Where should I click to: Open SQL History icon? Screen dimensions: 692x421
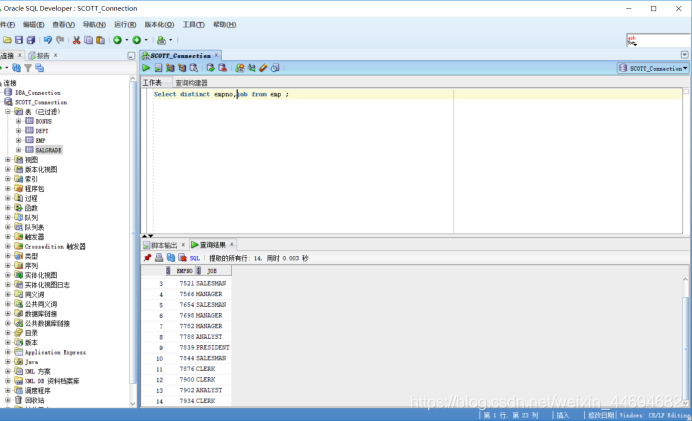275,68
